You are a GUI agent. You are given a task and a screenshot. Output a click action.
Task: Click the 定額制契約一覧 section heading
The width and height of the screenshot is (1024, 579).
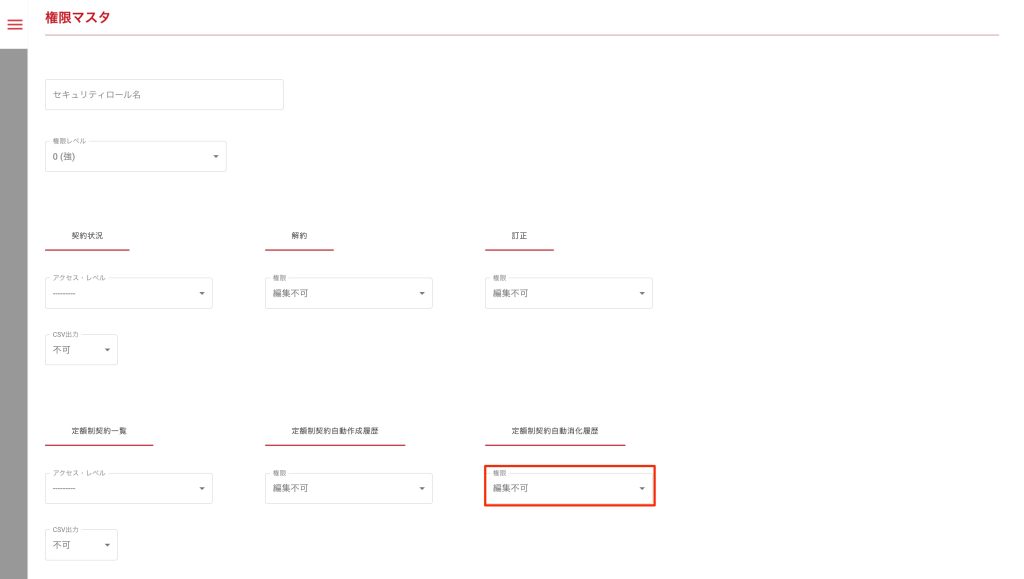coord(99,431)
